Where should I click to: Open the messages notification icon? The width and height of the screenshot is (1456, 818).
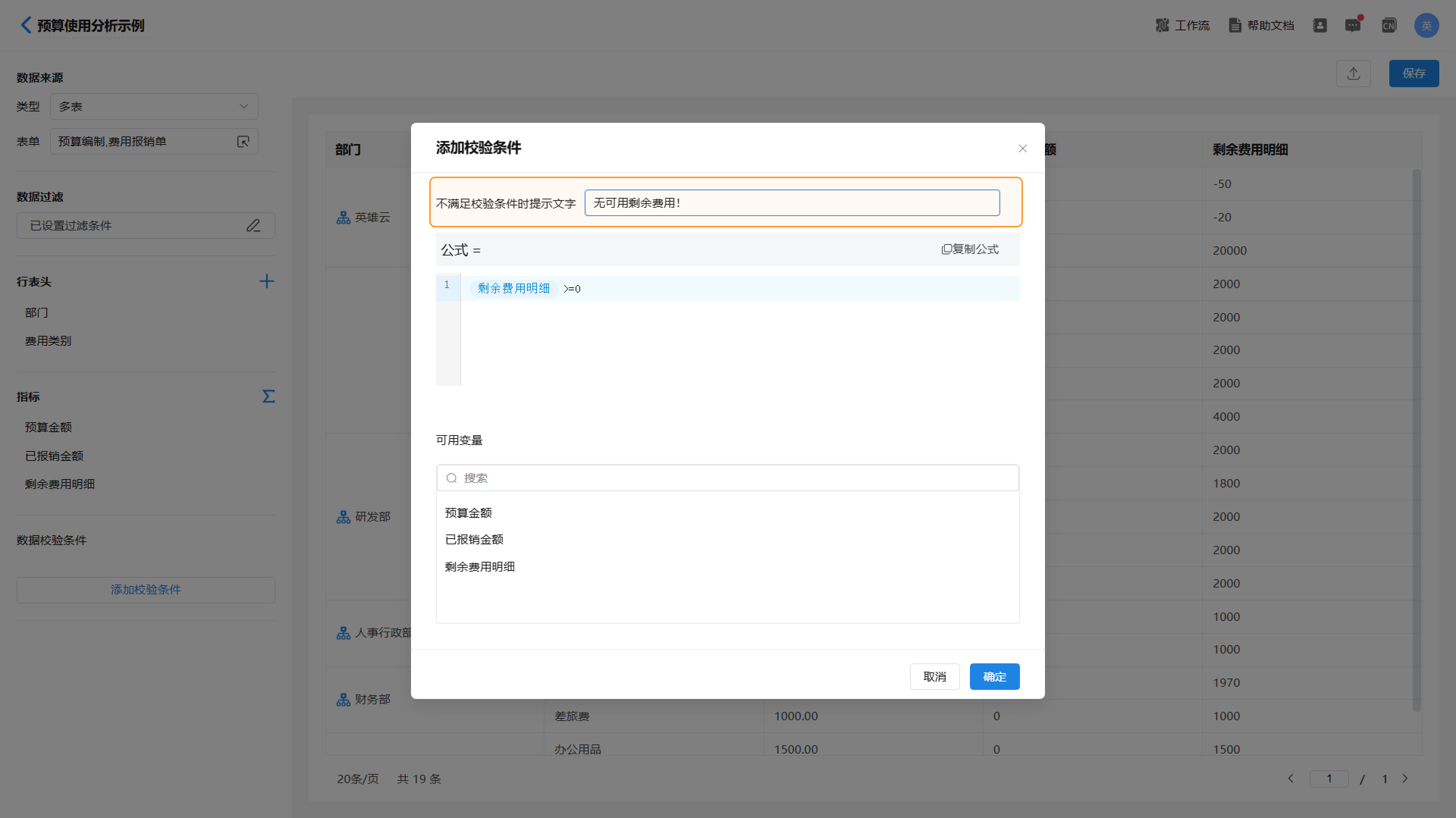pos(1352,25)
